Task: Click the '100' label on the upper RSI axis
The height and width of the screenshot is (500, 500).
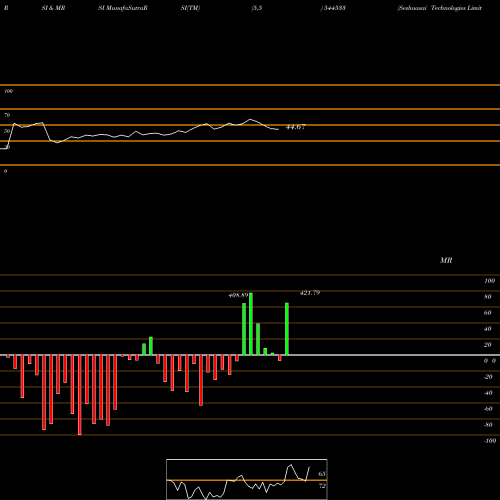Action: [8, 91]
